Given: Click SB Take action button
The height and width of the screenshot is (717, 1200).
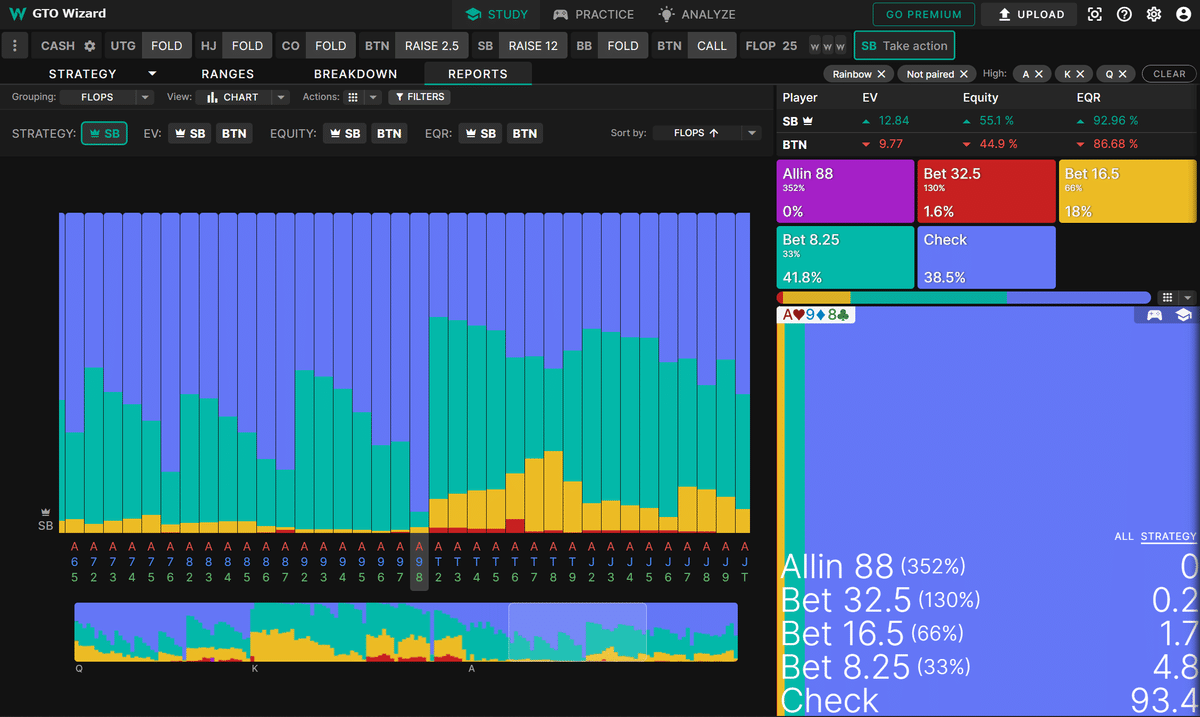Looking at the screenshot, I should pyautogui.click(x=903, y=46).
